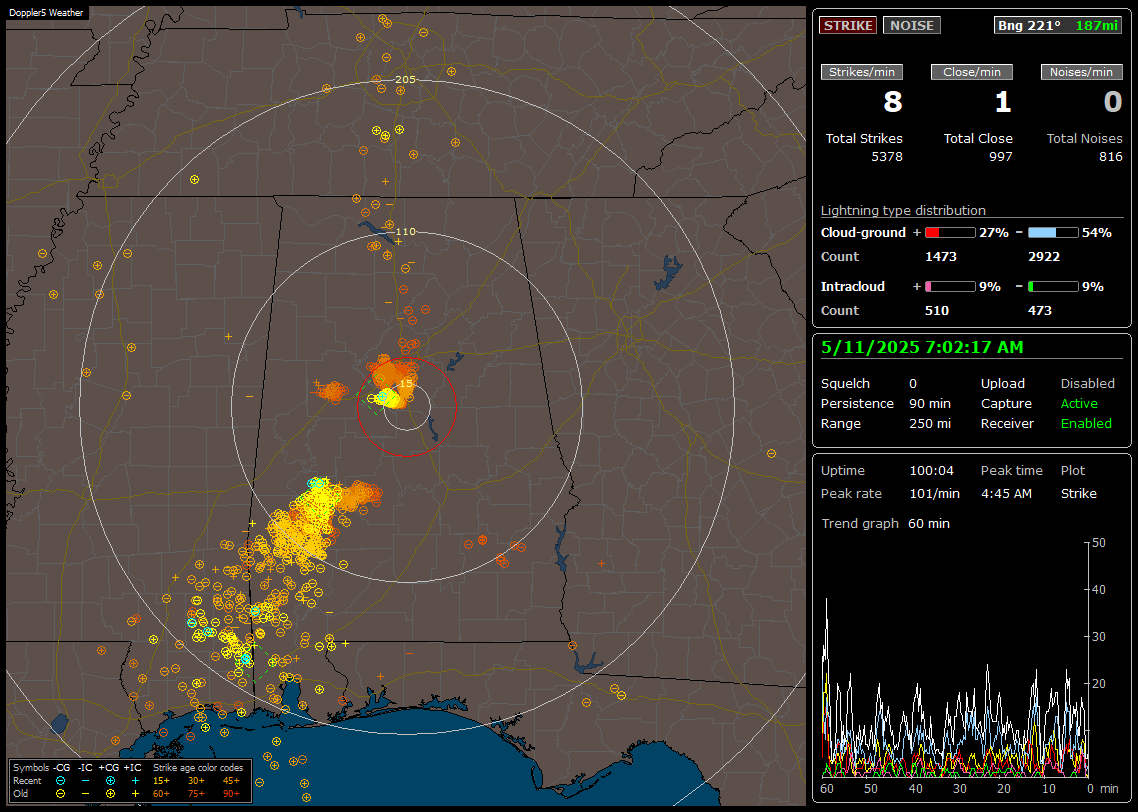Click the Total Close value 997
This screenshot has height=812, width=1138.
tap(1000, 157)
